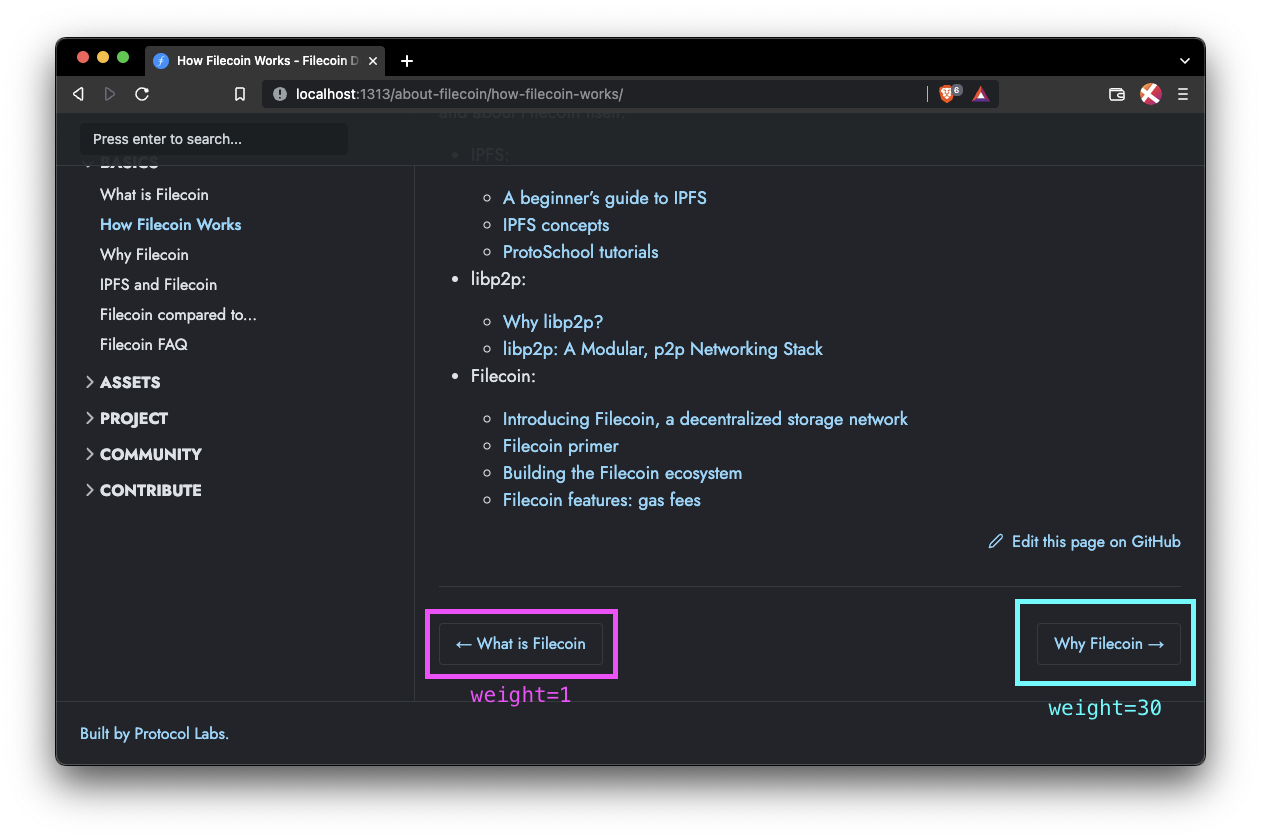Screen dimensions: 1261x839
Task: Open the Brave Shields lion icon
Action: pos(949,94)
